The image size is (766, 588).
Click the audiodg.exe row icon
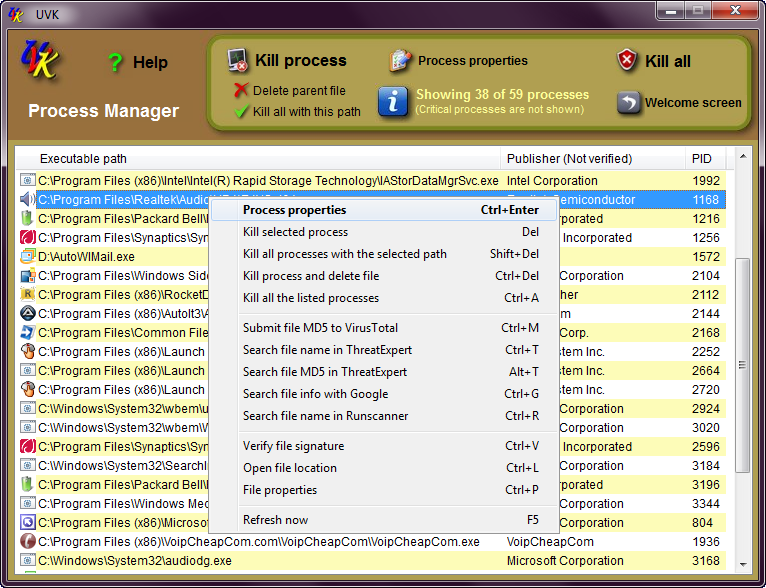pyautogui.click(x=27, y=561)
